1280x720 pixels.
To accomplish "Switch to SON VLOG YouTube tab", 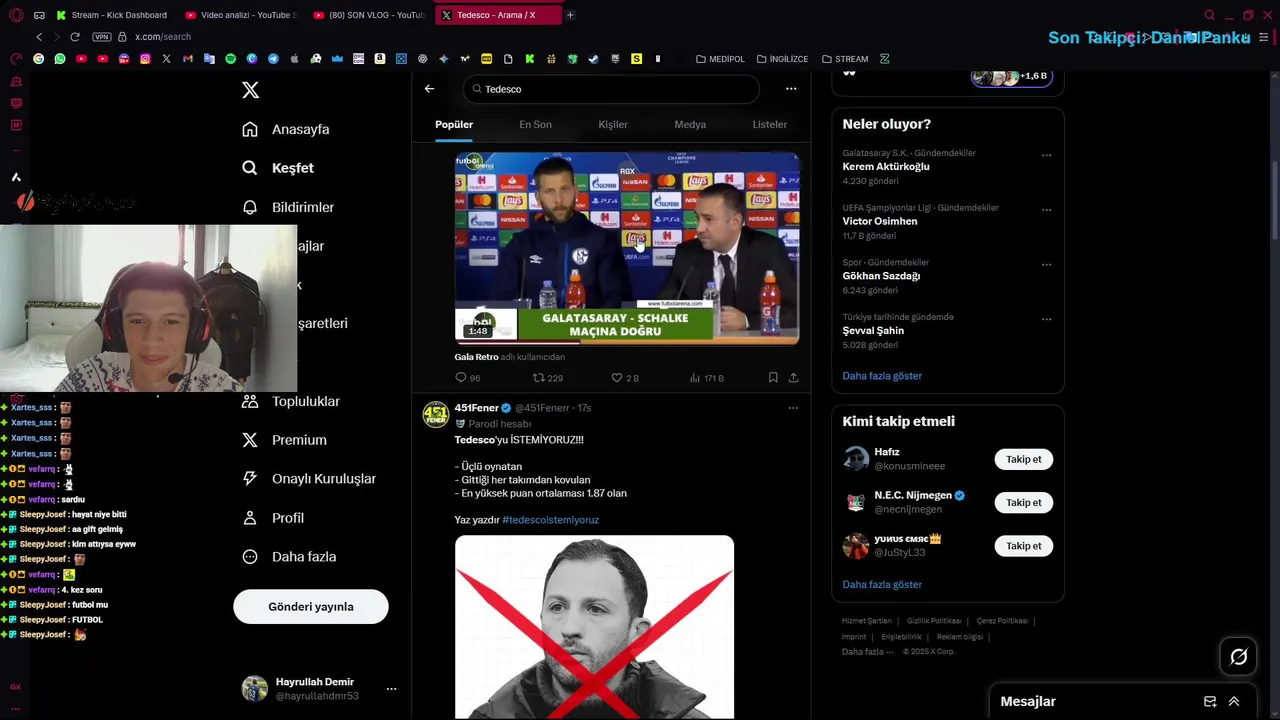I will click(369, 15).
